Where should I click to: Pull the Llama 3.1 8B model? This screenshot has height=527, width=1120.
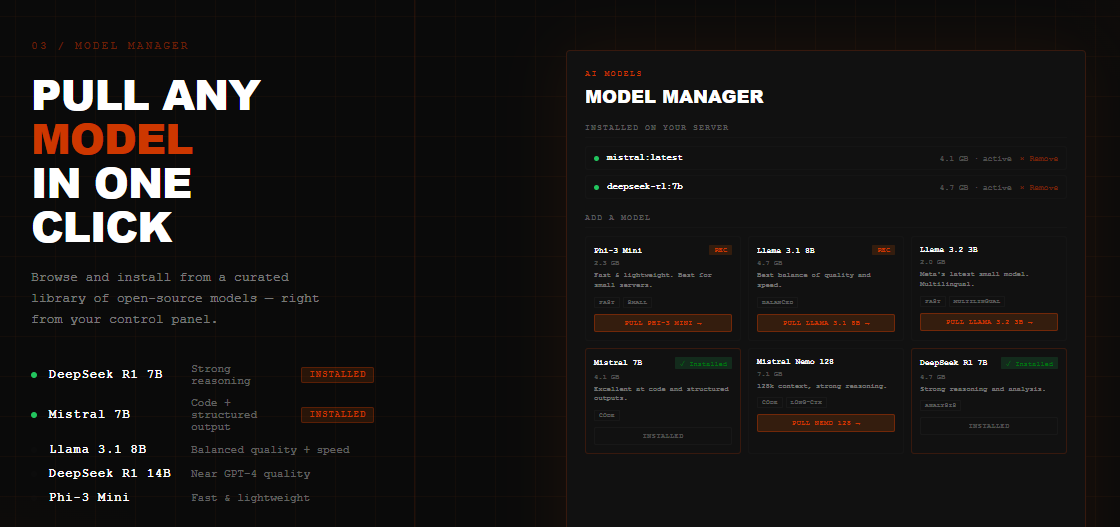coord(826,323)
